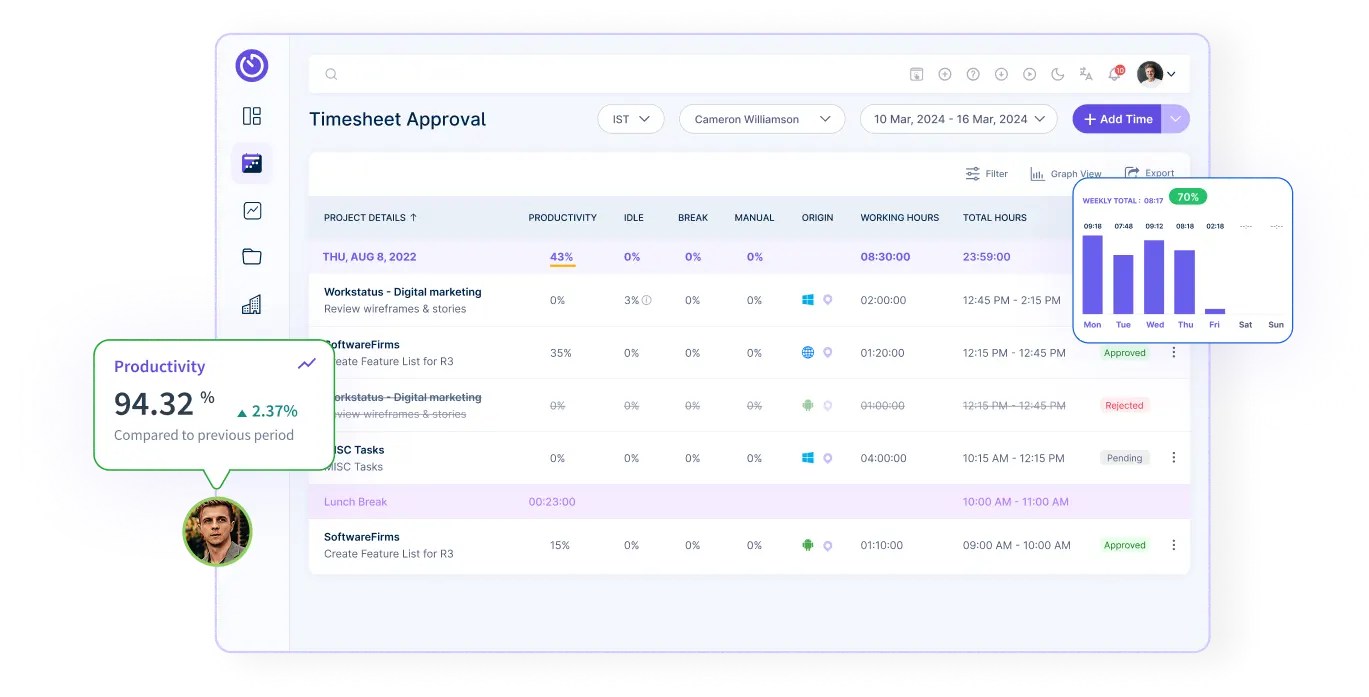Sort by the Project Details column header

click(x=370, y=217)
